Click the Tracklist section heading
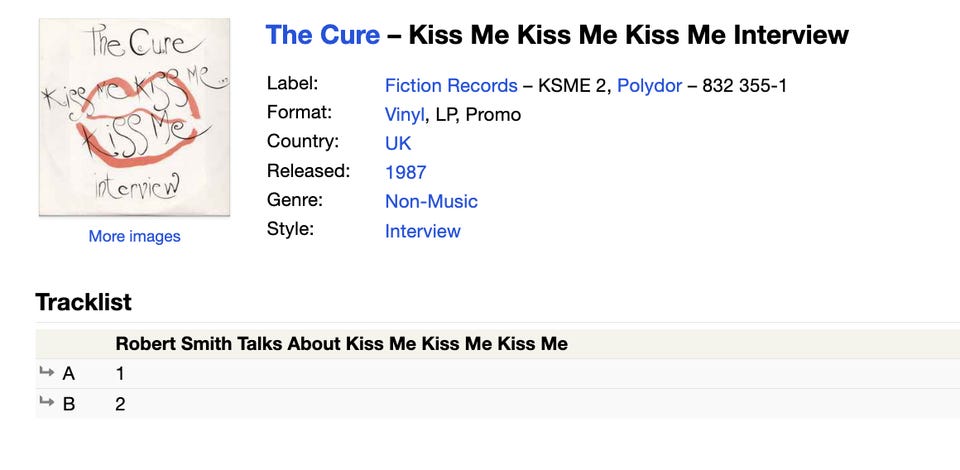Image resolution: width=960 pixels, height=470 pixels. (x=83, y=302)
